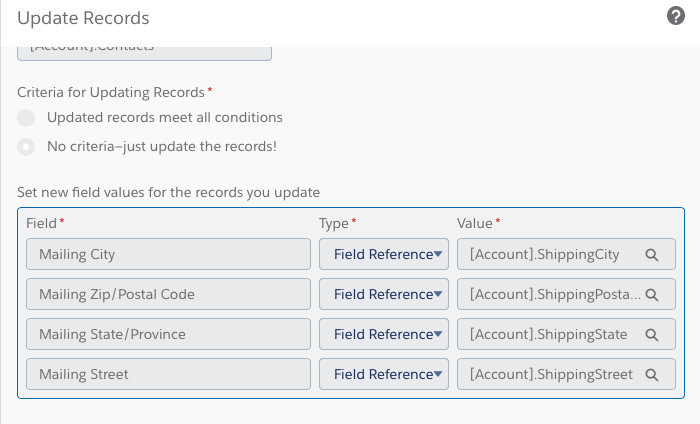Click search icon for ShippingPostalCode value
The image size is (700, 424).
[x=652, y=295]
